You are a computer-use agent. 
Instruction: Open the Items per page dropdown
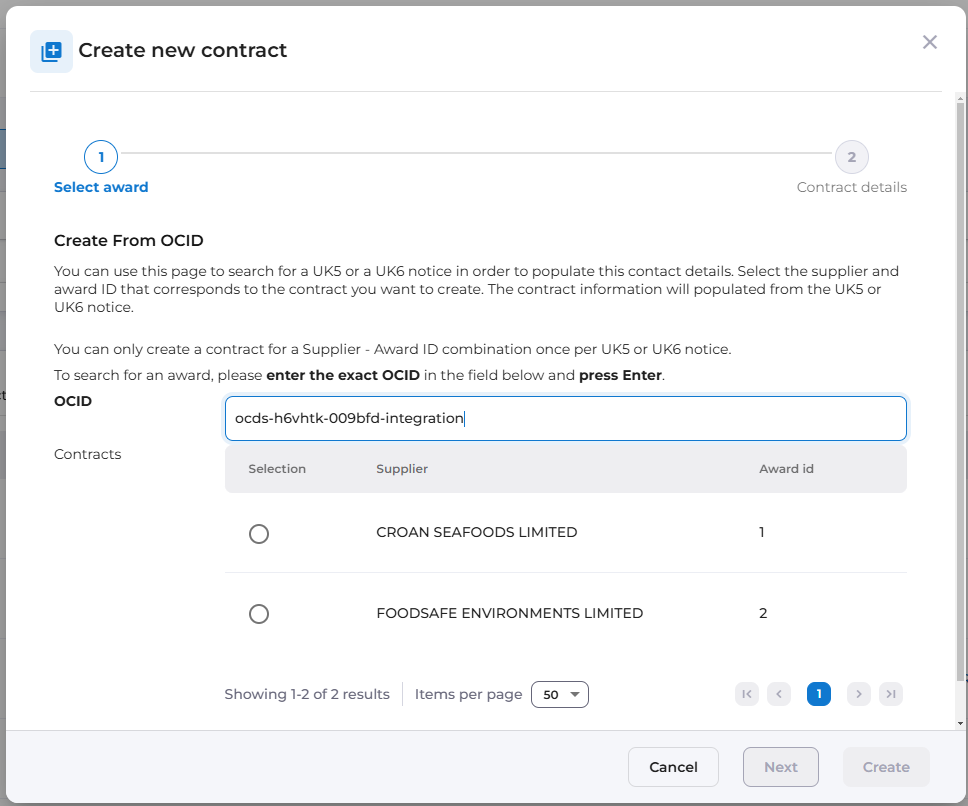click(x=560, y=694)
